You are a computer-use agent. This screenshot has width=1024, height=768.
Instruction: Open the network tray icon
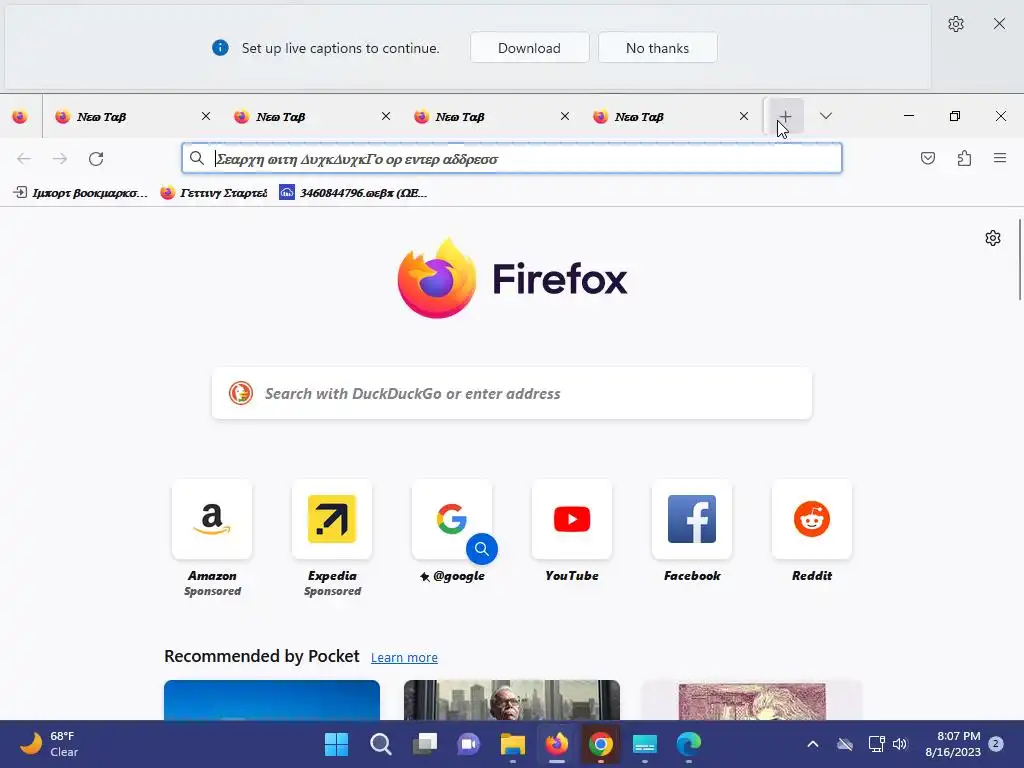point(876,744)
